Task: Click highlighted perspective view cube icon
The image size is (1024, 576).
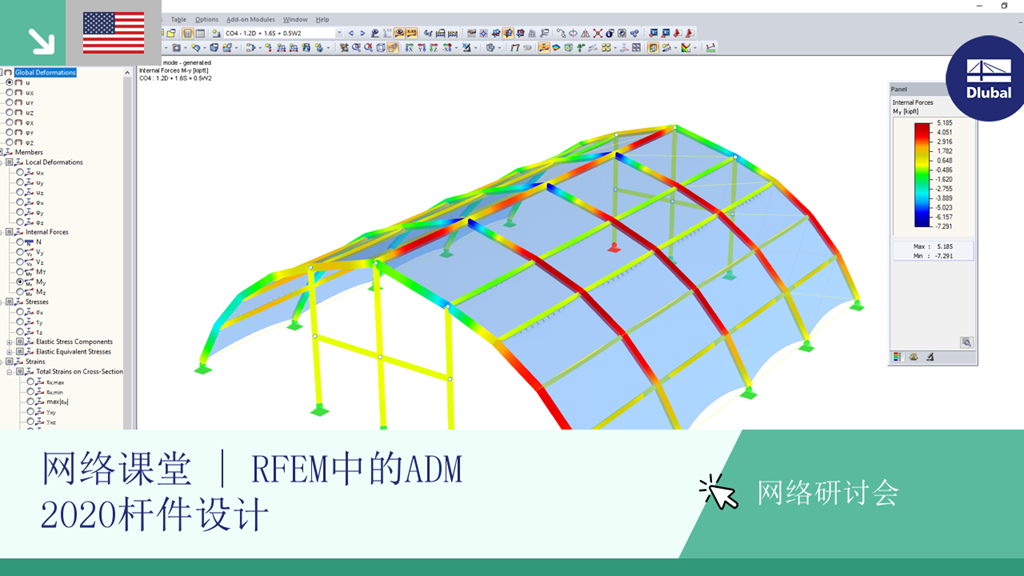Action: point(393,48)
